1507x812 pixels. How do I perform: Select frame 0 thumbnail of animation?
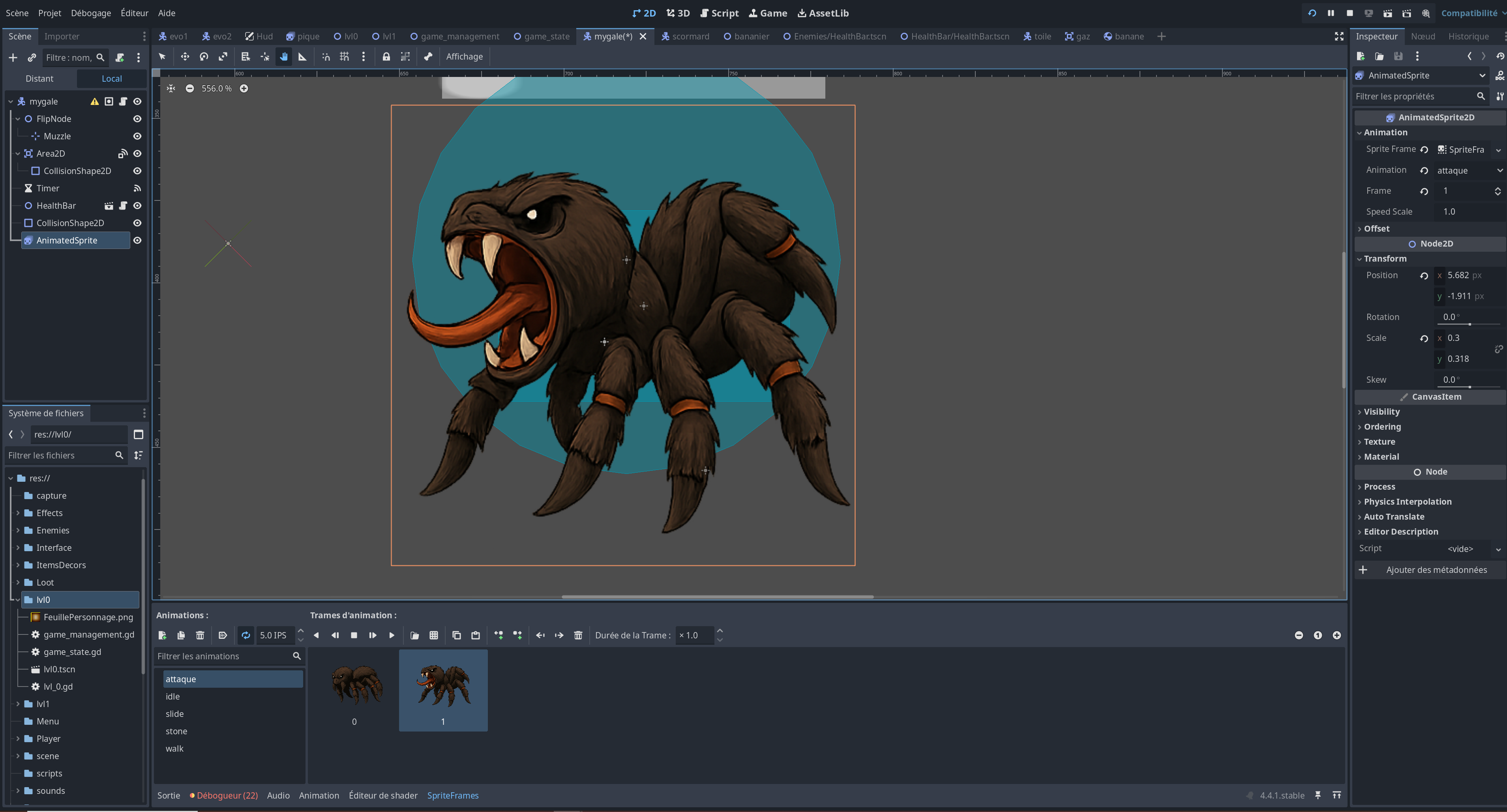[355, 690]
